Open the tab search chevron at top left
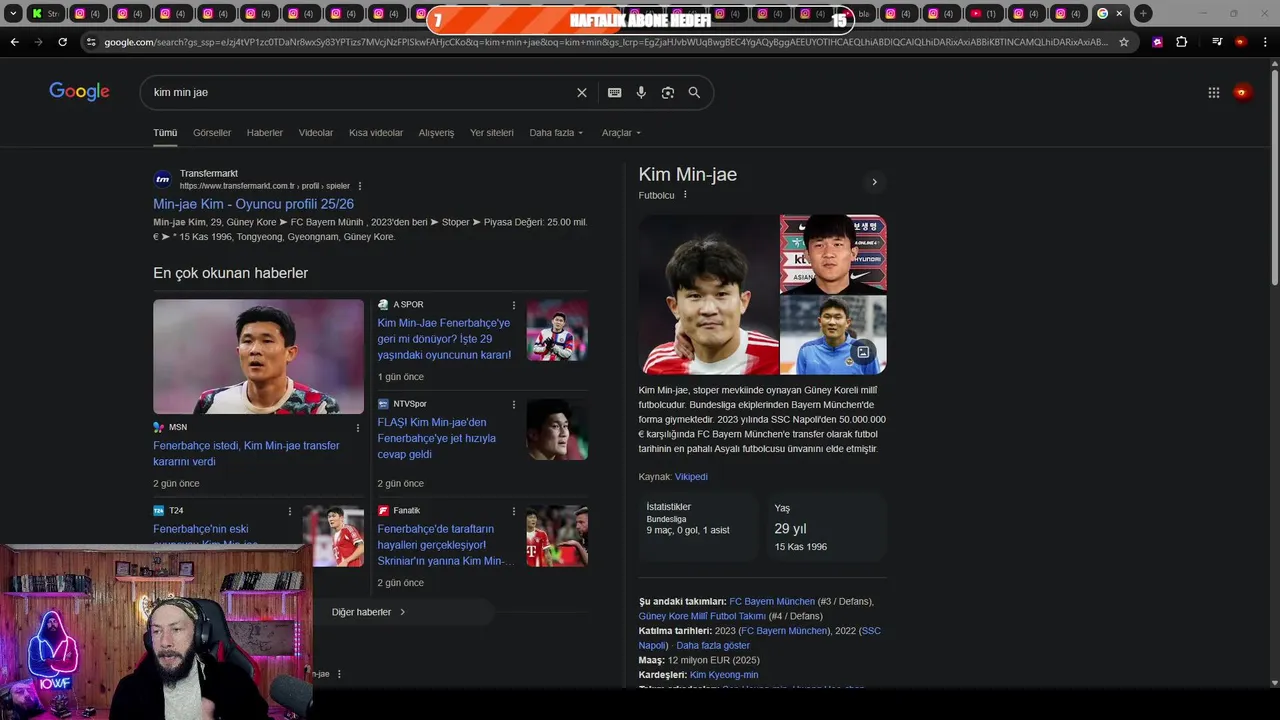This screenshot has width=1280, height=720. pos(13,13)
